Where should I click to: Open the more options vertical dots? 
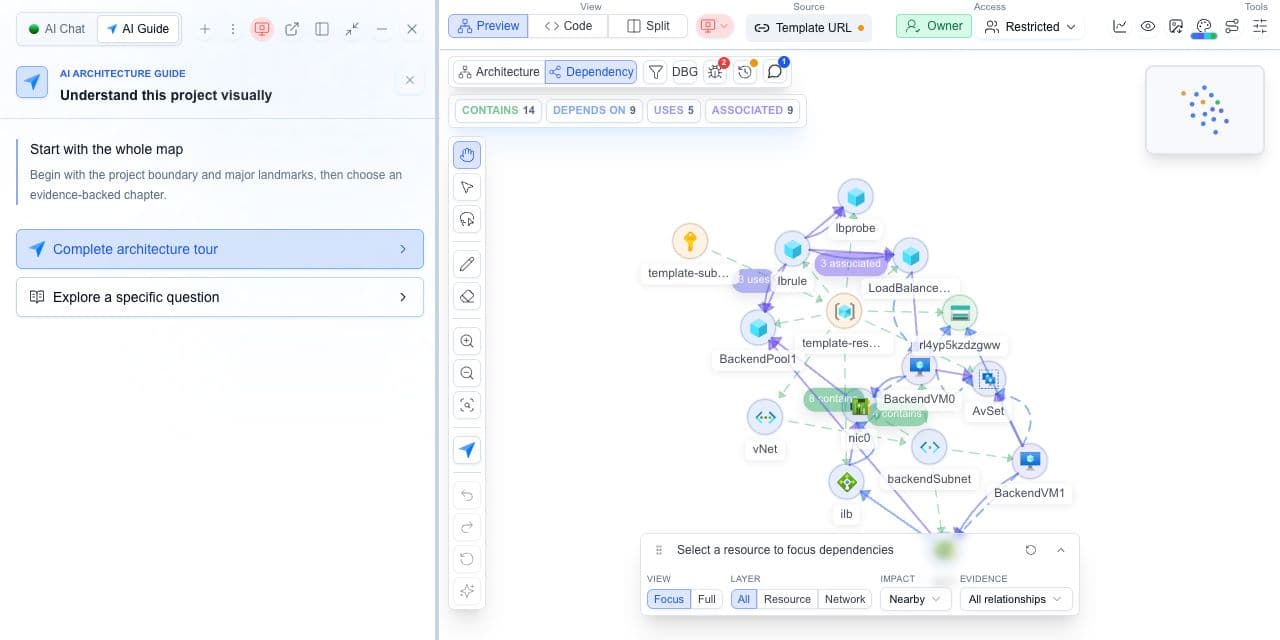(233, 29)
